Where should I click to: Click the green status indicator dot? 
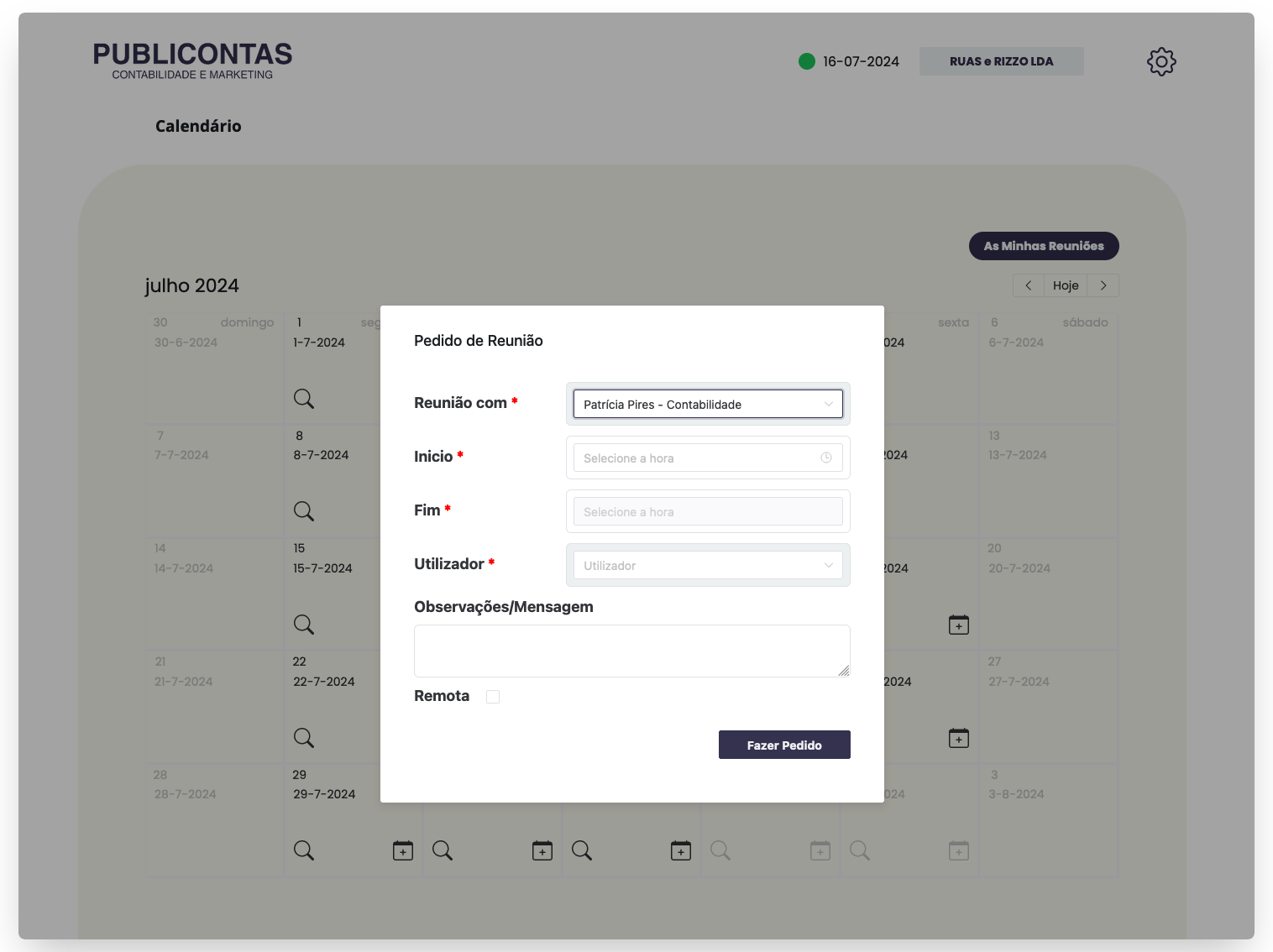(x=807, y=61)
